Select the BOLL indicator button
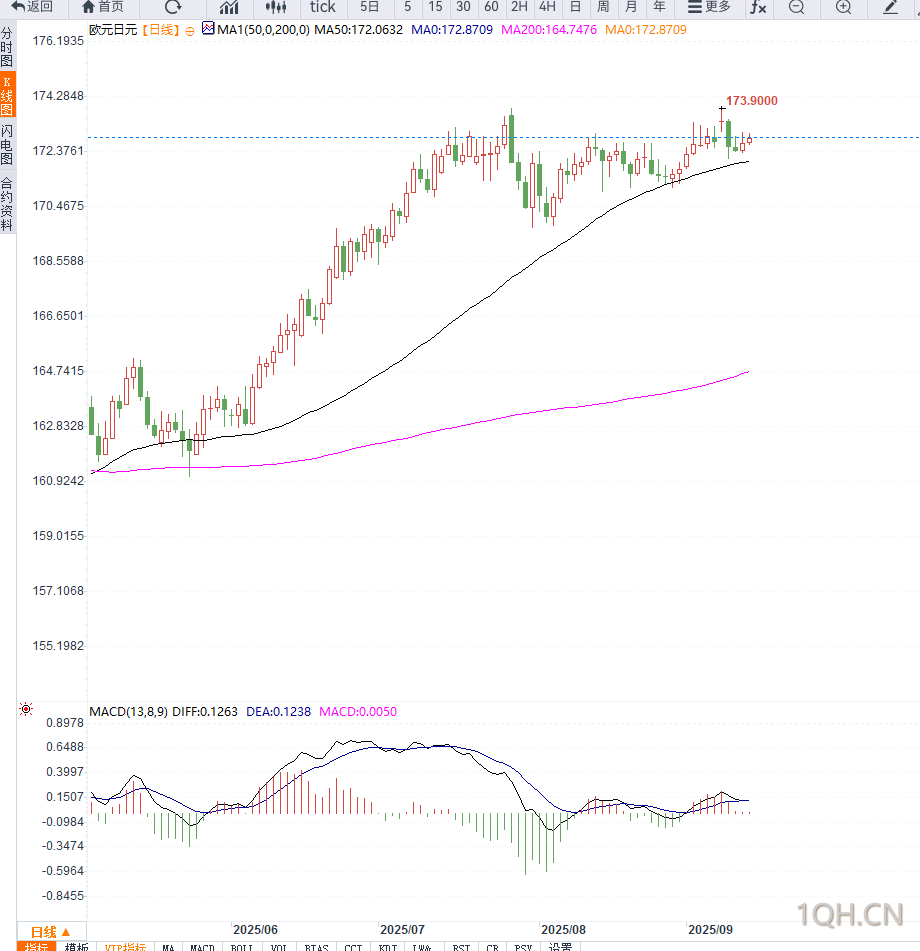The image size is (920, 951). click(x=241, y=947)
